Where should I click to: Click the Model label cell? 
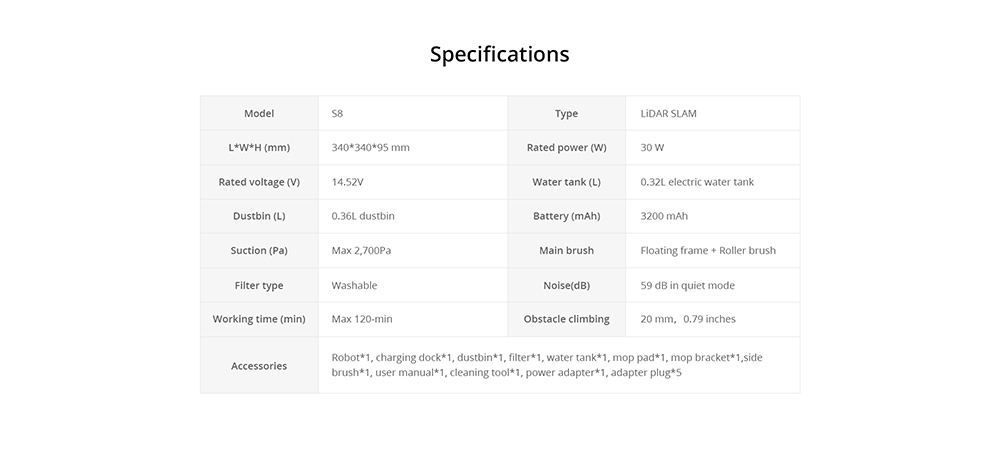(259, 114)
